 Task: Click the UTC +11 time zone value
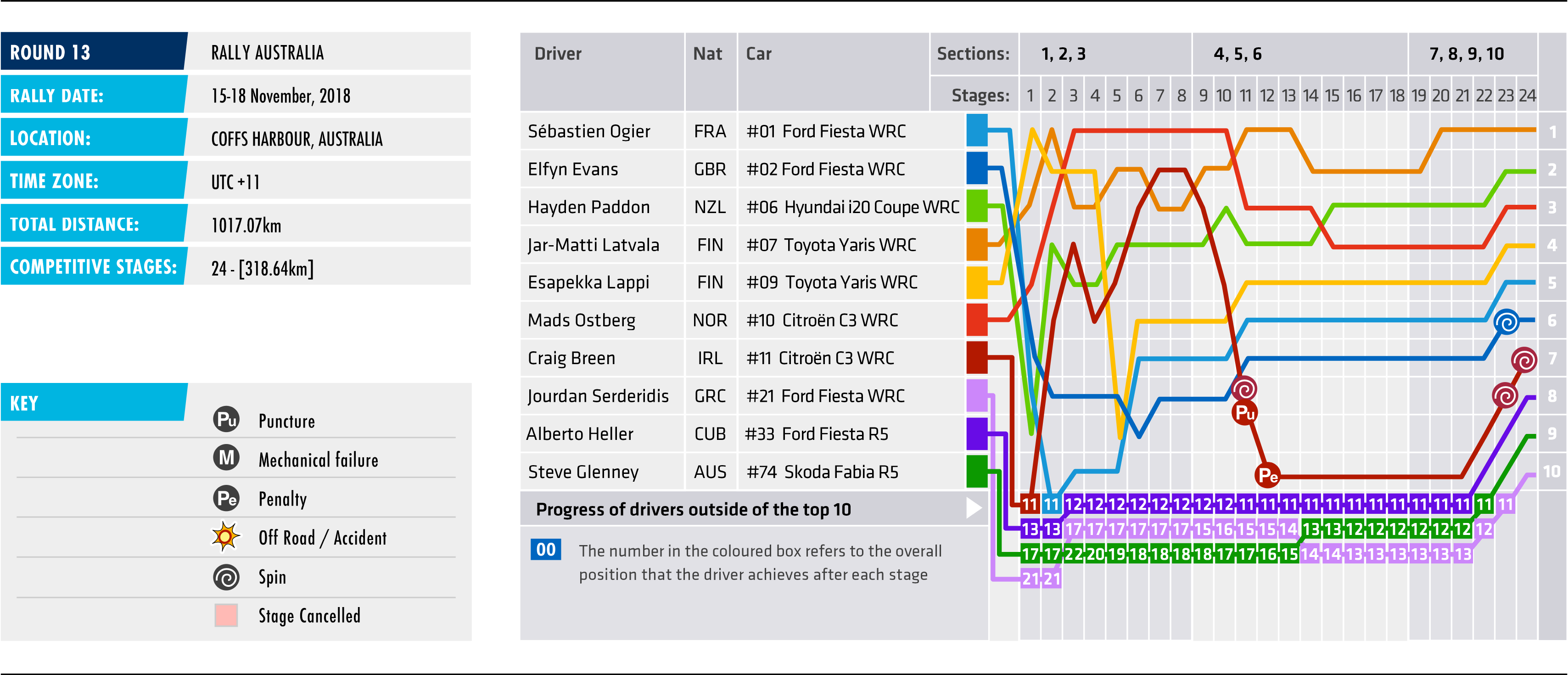coord(235,182)
